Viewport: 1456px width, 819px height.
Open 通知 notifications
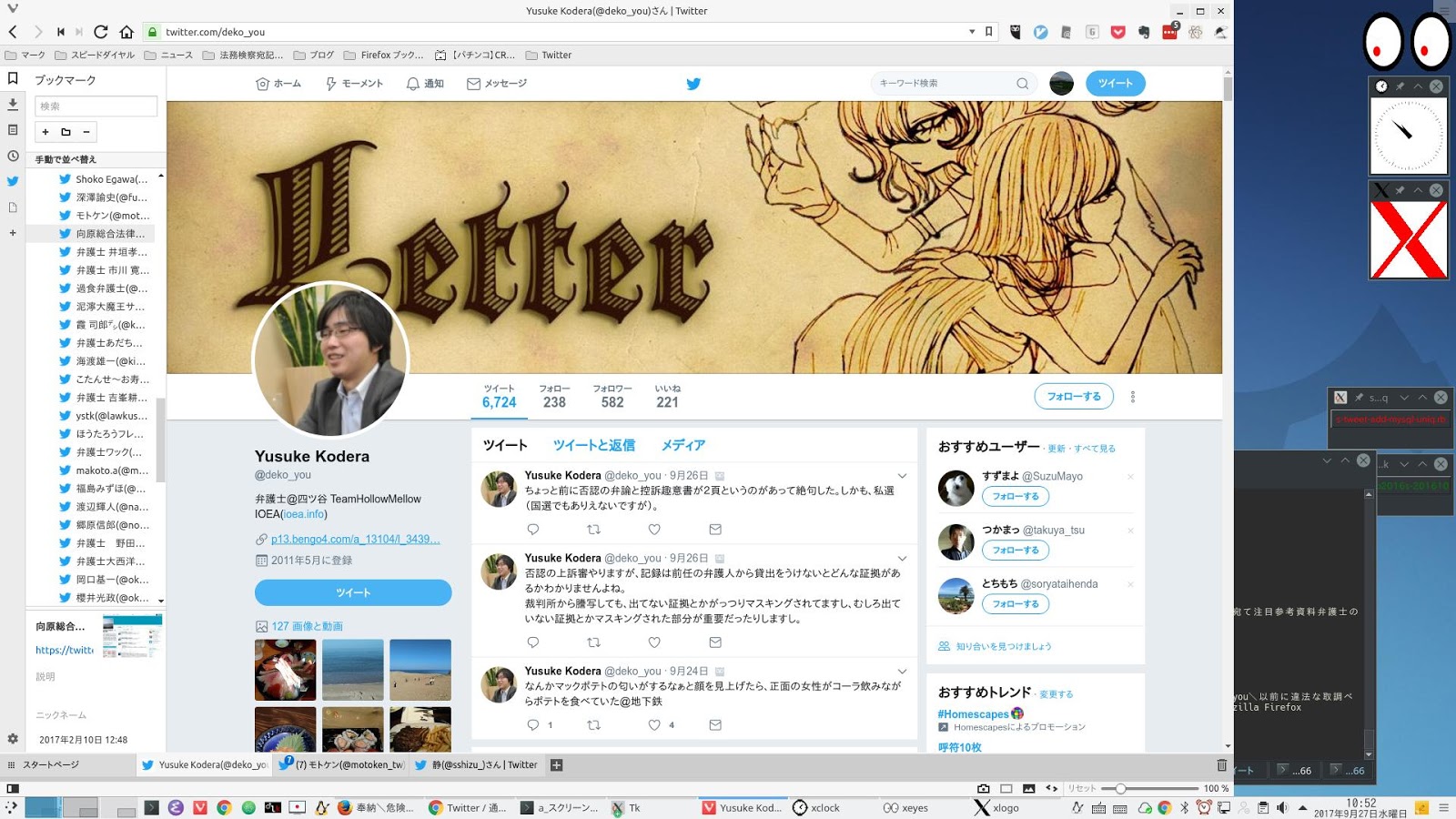tap(425, 84)
